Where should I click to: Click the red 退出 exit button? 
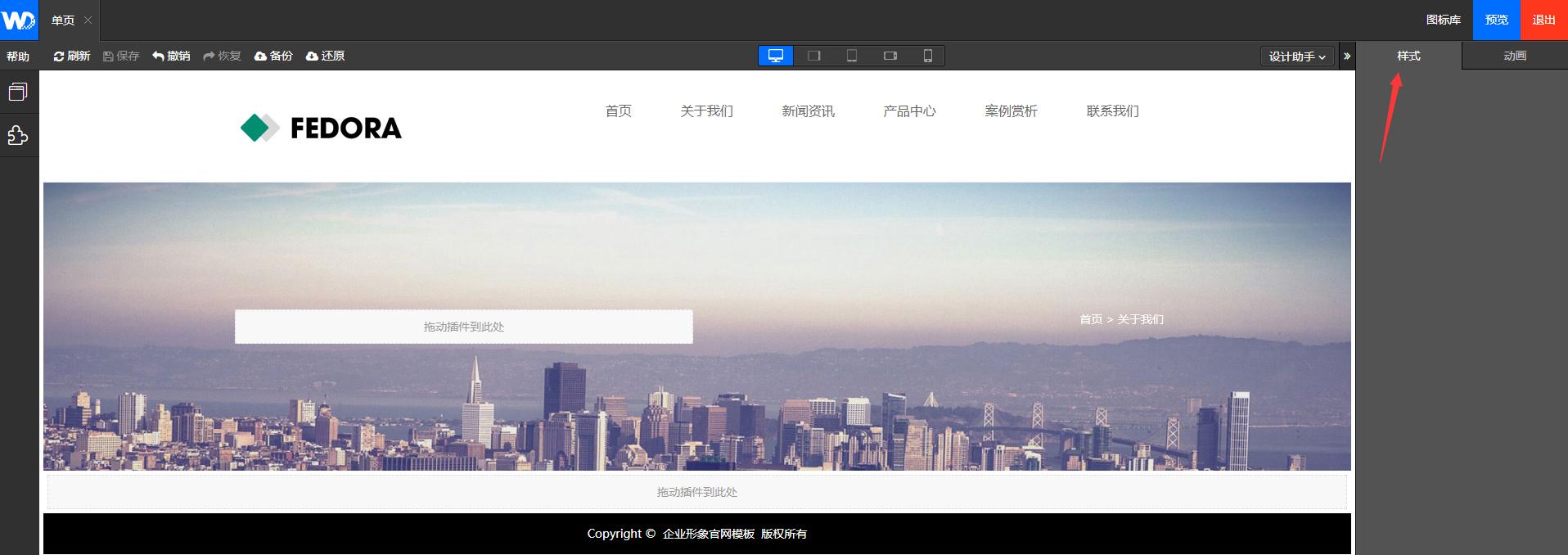(x=1543, y=20)
